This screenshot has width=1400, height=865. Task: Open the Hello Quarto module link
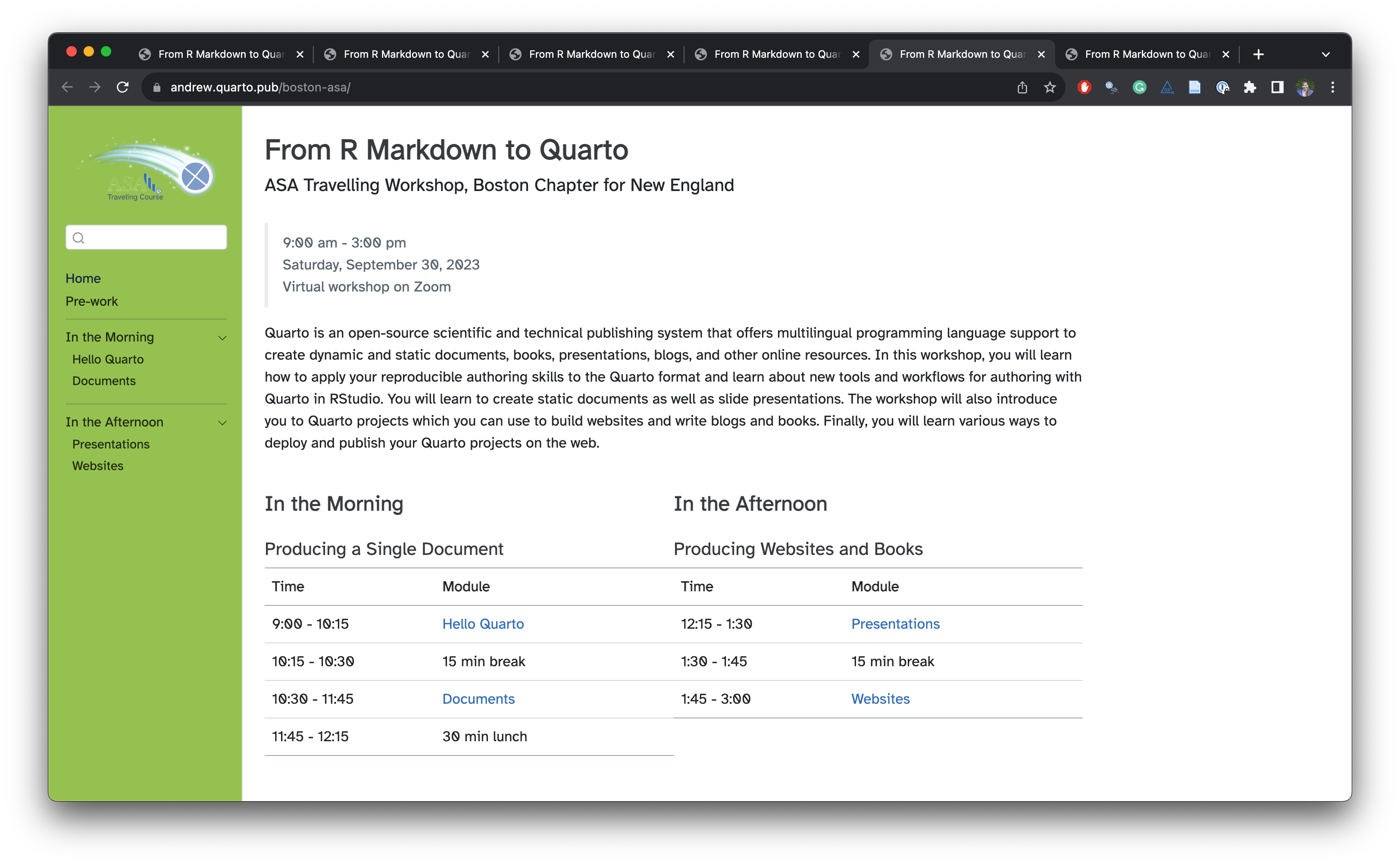coord(483,624)
